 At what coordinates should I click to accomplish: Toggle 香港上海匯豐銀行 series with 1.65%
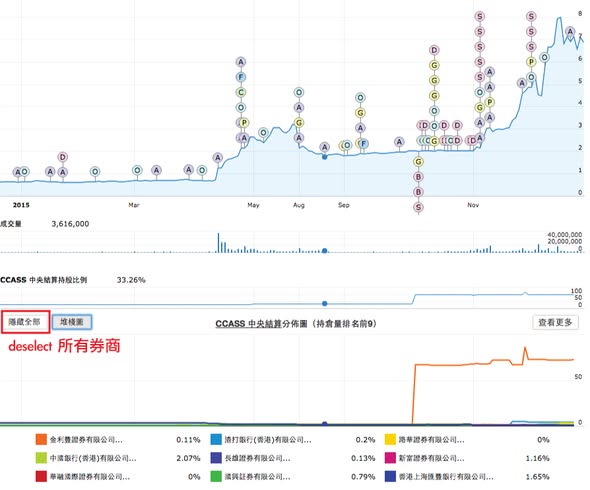467,476
